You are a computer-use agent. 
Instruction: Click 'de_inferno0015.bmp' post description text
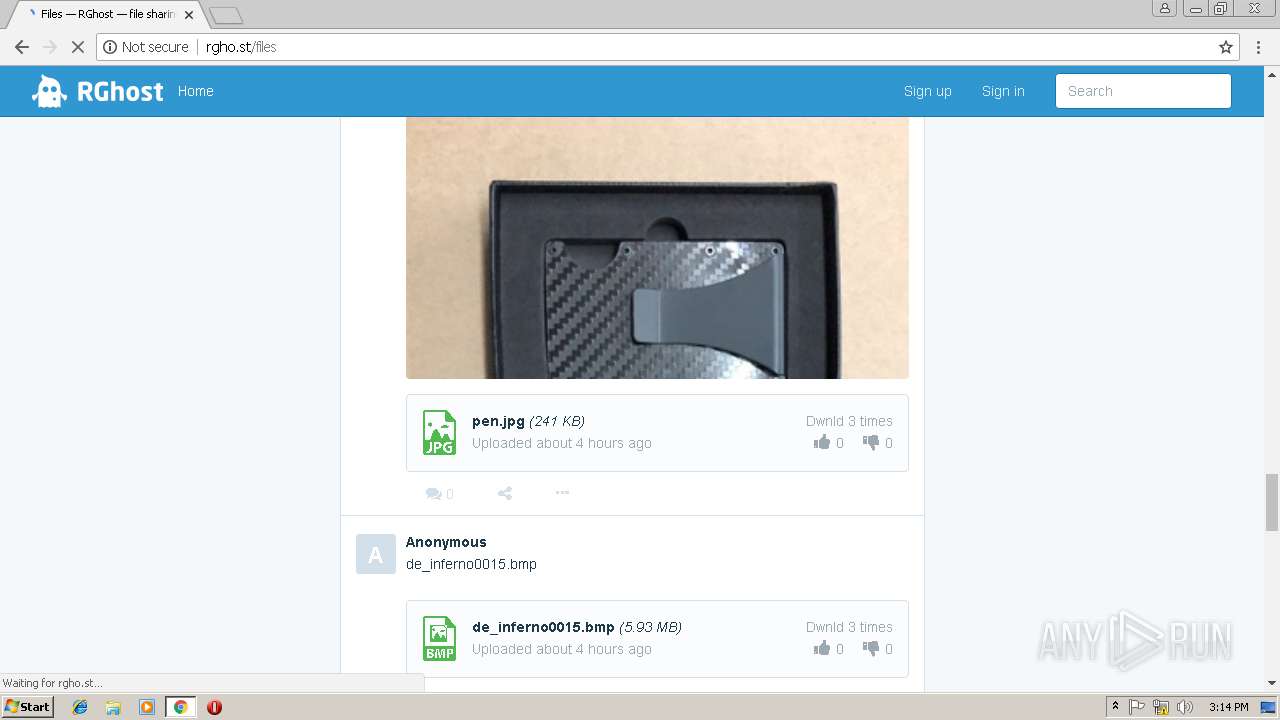coord(471,564)
